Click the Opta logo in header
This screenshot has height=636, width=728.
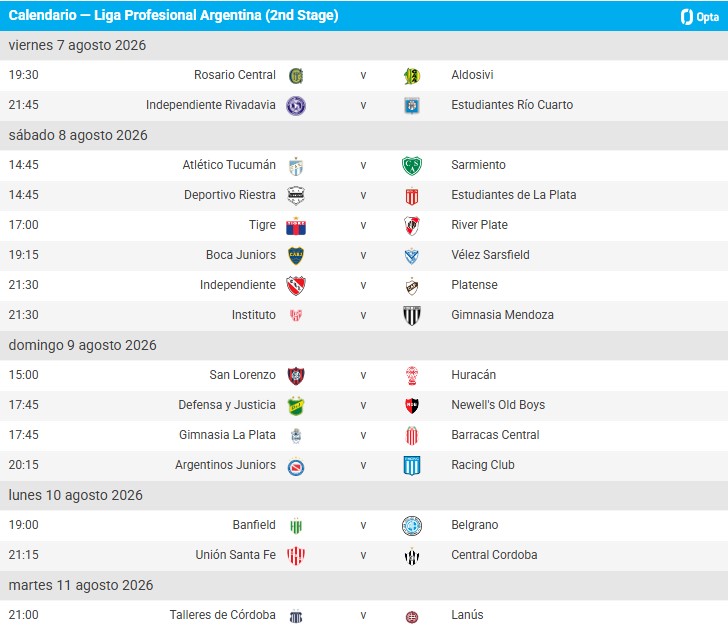[x=699, y=17]
